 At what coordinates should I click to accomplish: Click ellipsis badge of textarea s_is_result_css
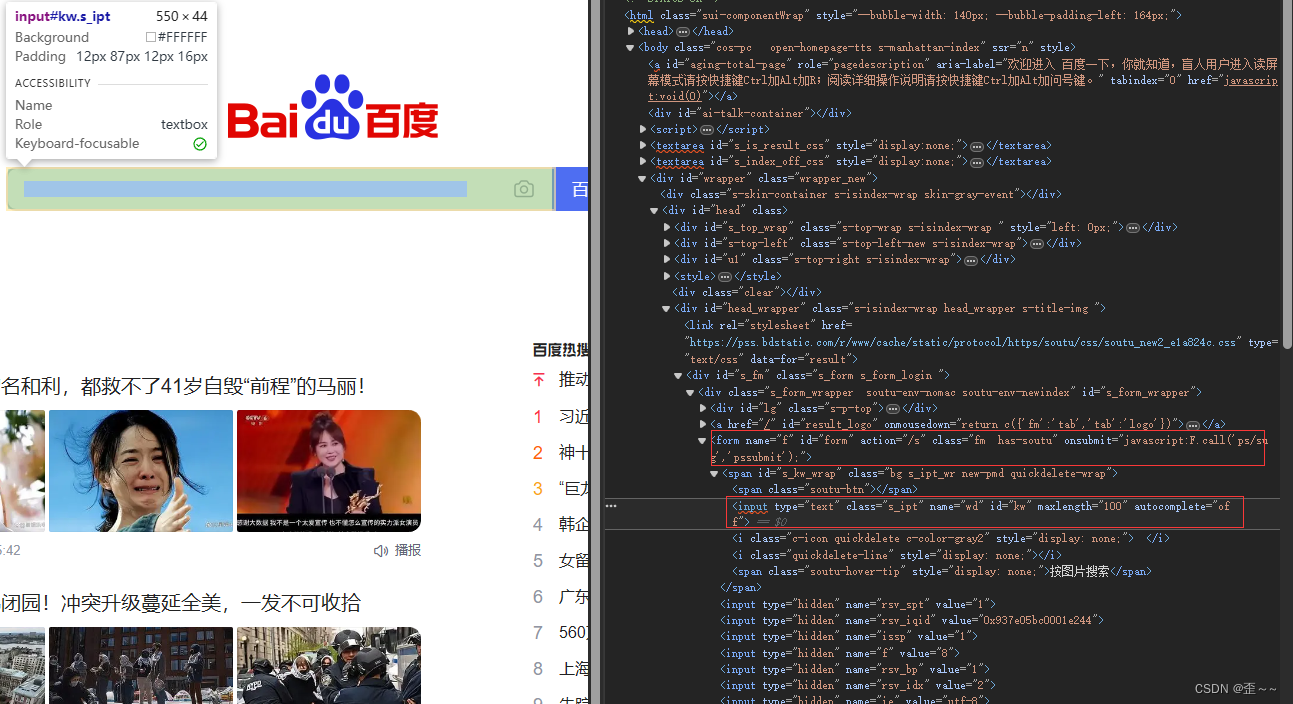click(x=977, y=146)
